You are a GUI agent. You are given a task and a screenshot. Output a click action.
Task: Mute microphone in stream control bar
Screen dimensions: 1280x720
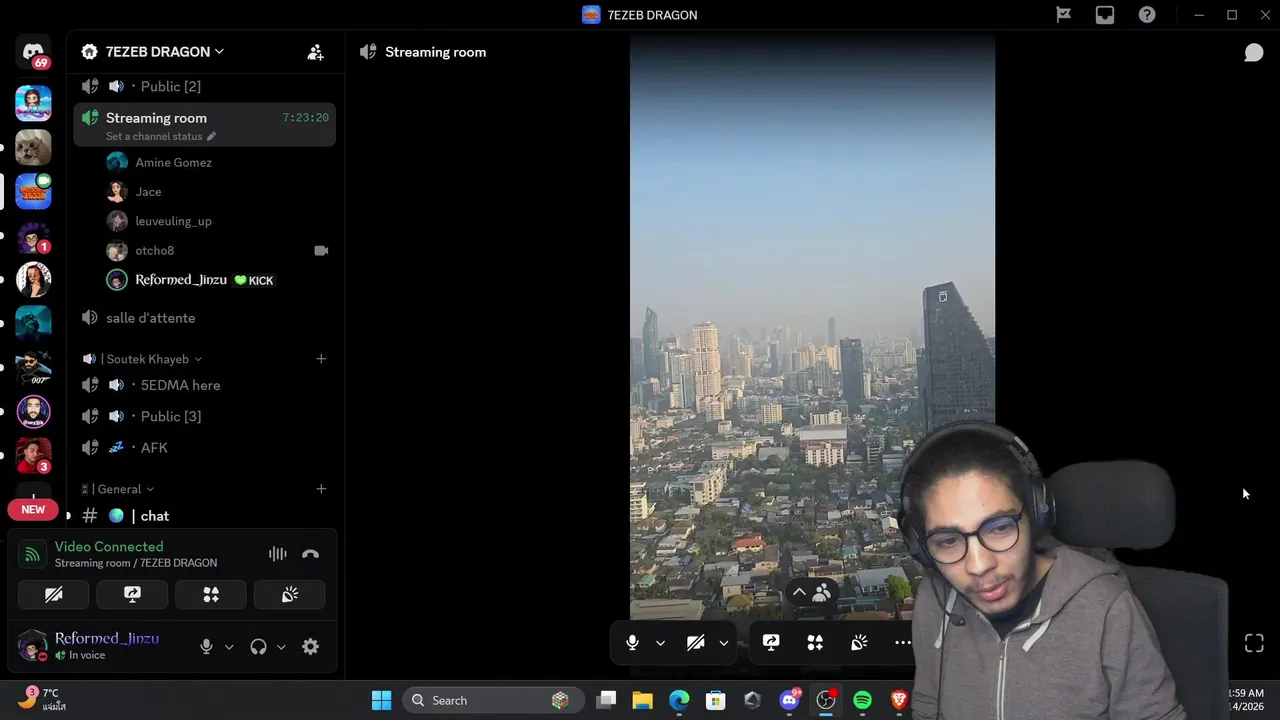632,643
